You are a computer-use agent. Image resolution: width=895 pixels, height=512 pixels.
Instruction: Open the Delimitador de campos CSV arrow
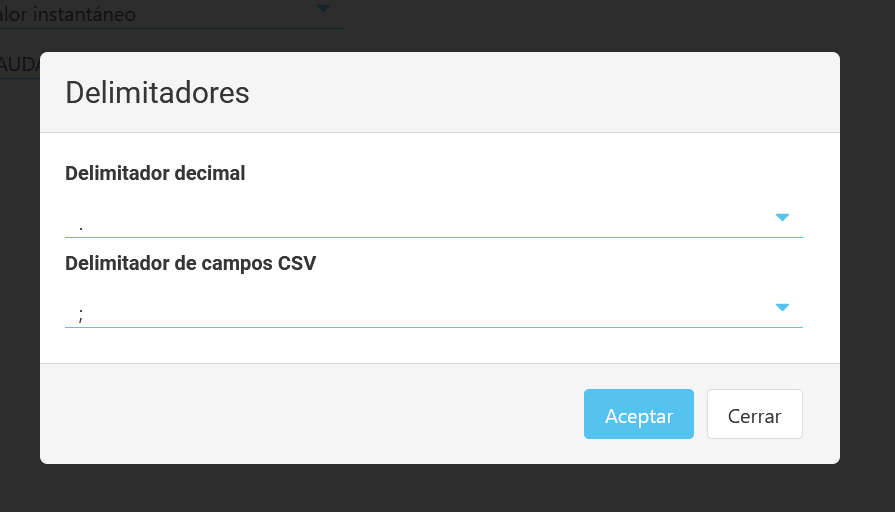pos(782,307)
